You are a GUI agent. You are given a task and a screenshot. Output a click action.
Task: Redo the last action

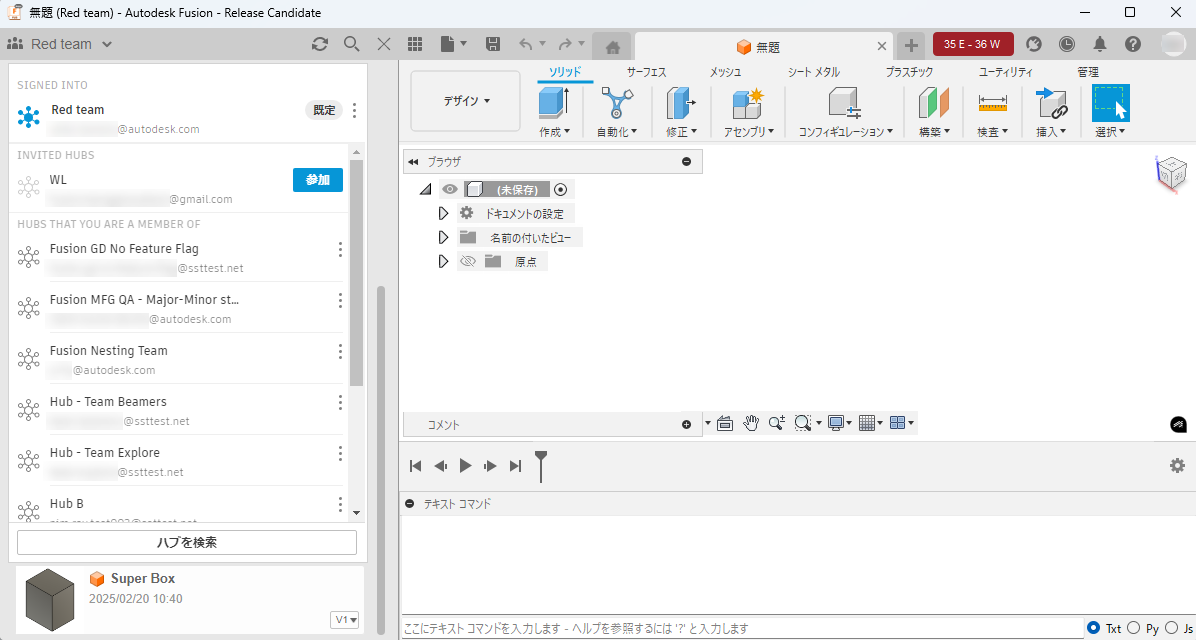click(565, 44)
